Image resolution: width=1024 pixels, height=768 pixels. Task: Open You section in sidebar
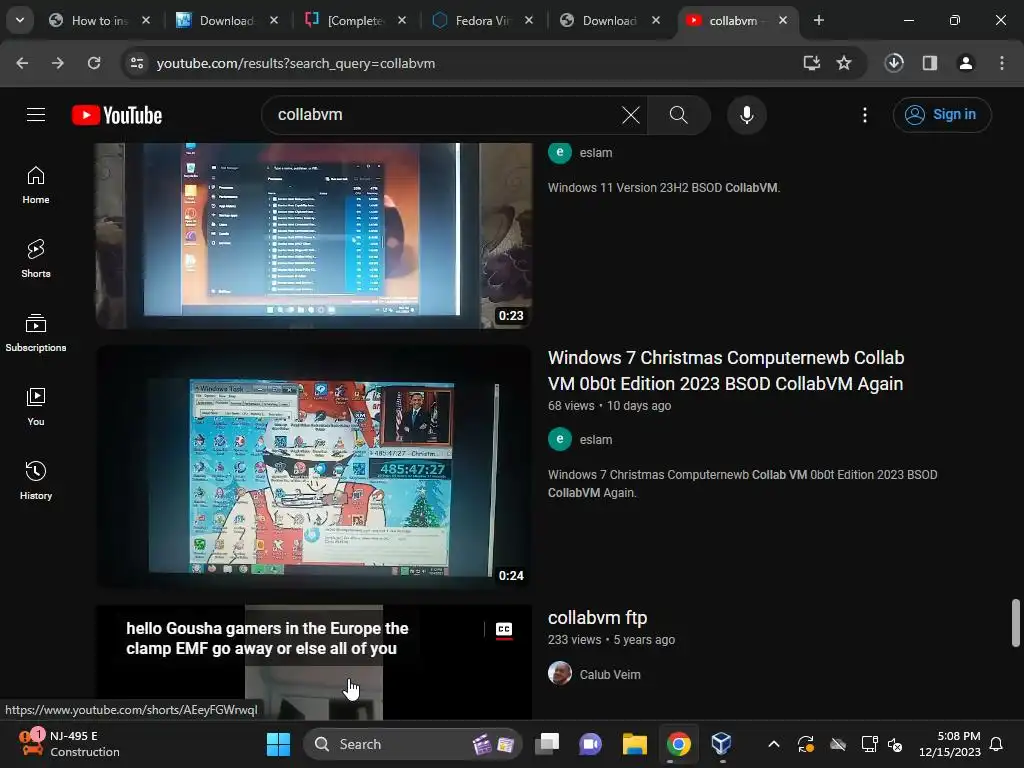(36, 407)
